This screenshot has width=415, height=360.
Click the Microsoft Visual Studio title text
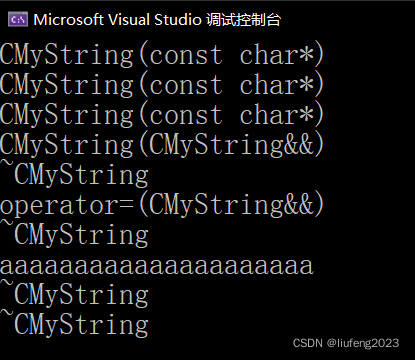[x=117, y=20]
